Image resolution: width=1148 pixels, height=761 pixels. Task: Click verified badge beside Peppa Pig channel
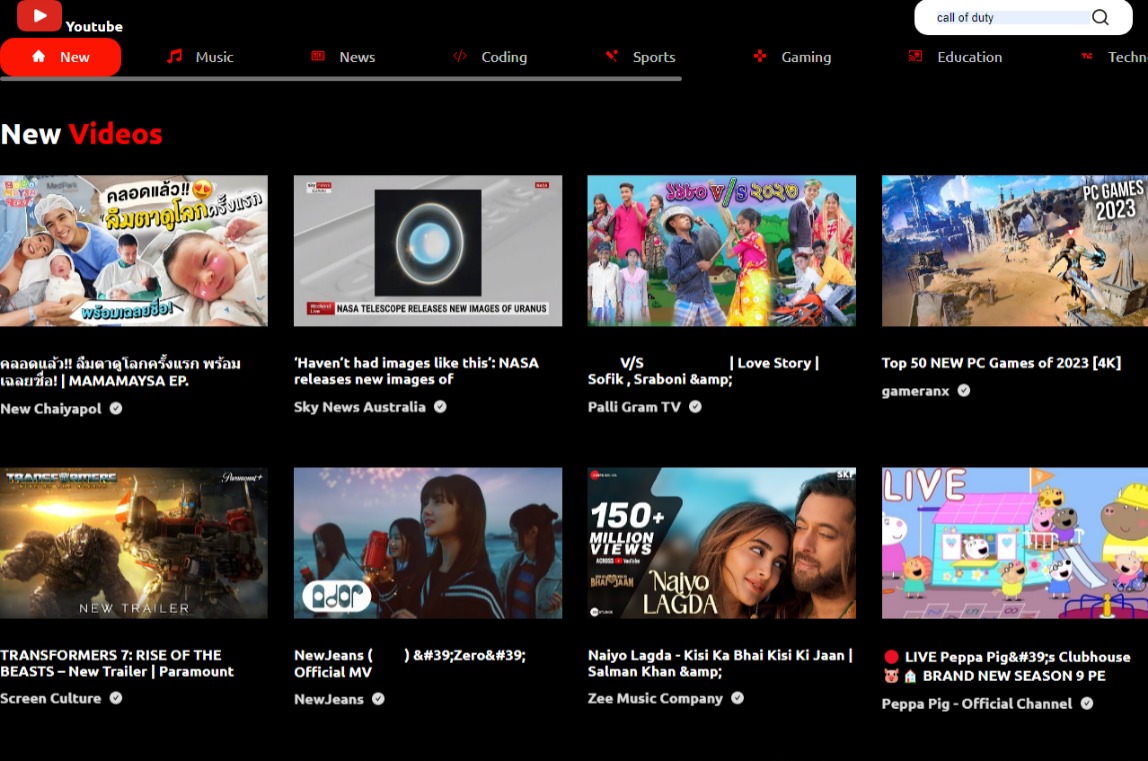[1087, 703]
